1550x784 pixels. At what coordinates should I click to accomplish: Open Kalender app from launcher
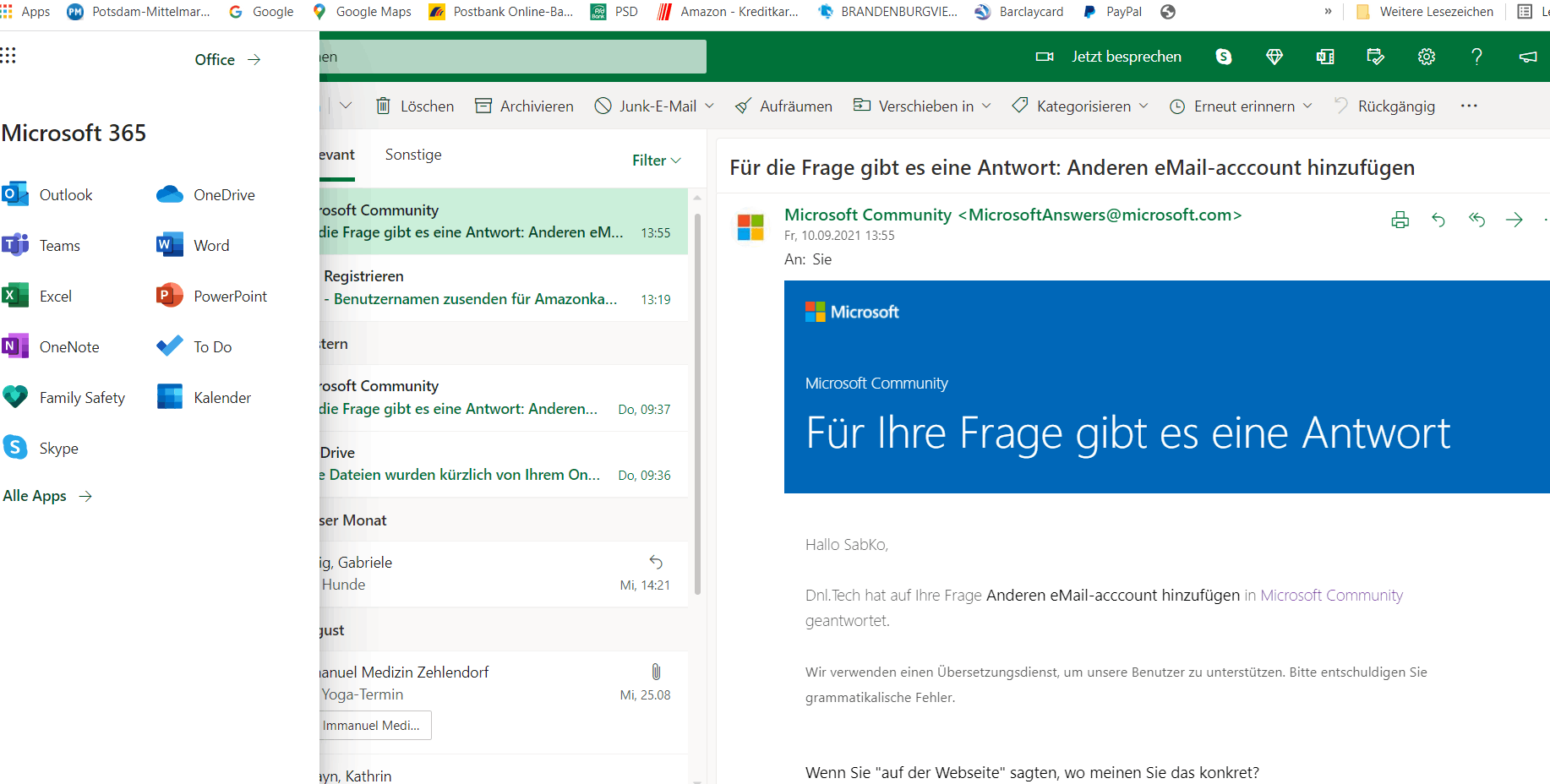click(x=204, y=398)
